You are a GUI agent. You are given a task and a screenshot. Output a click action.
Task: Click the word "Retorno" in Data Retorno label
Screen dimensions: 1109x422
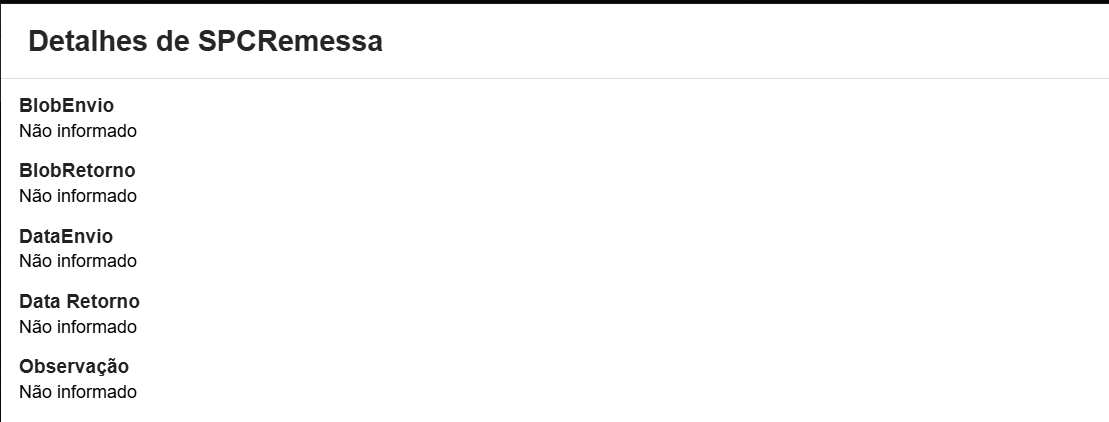click(104, 301)
